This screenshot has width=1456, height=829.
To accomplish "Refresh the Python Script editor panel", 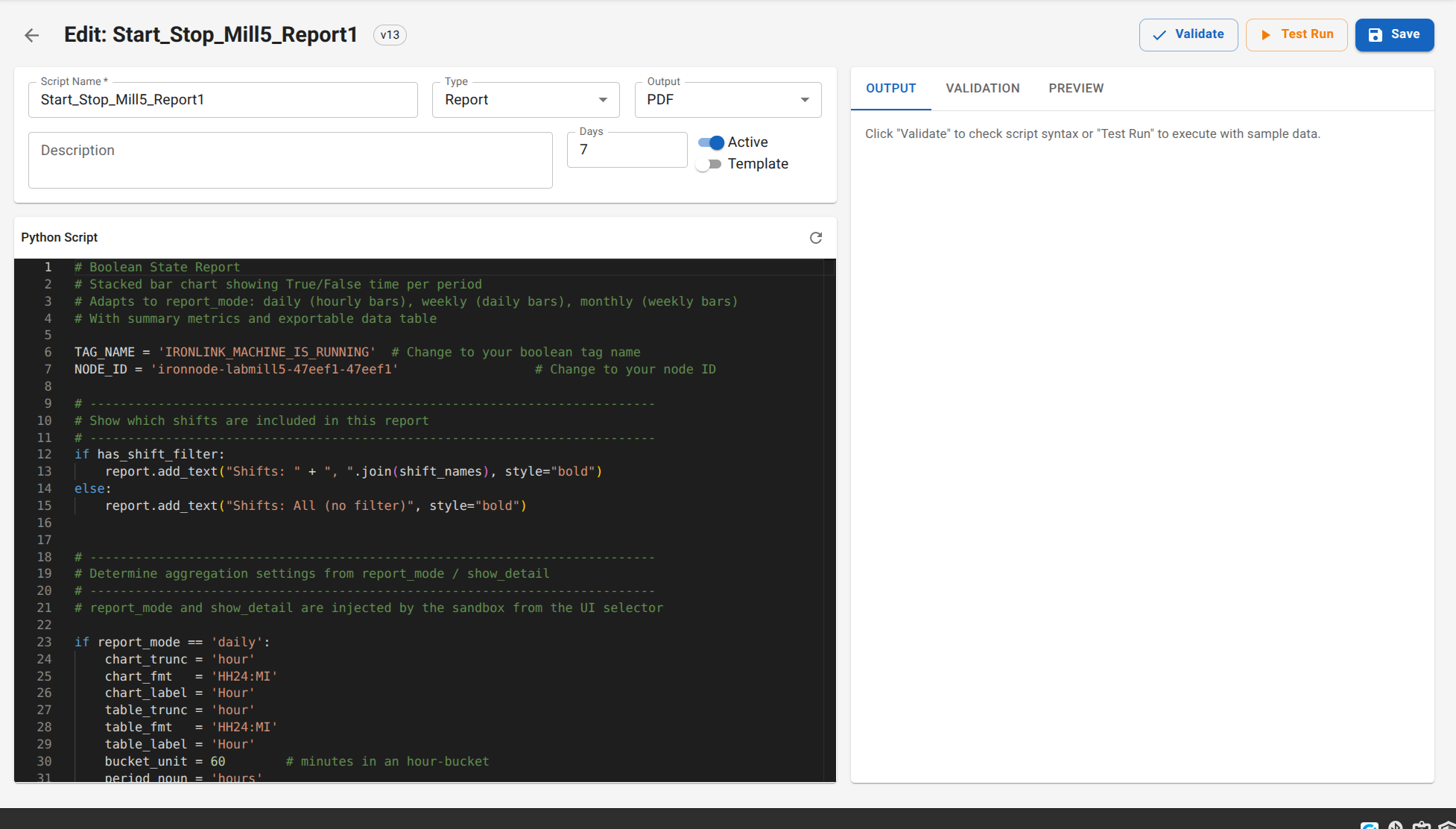I will tap(816, 238).
